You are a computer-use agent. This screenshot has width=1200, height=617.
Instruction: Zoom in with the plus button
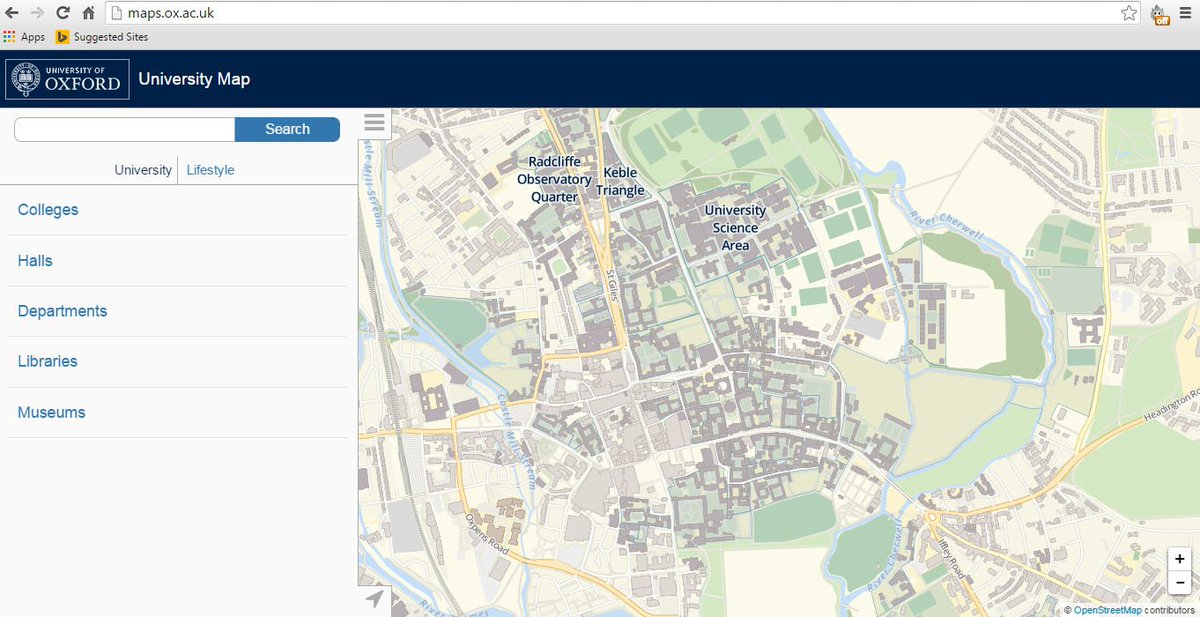coord(1180,559)
